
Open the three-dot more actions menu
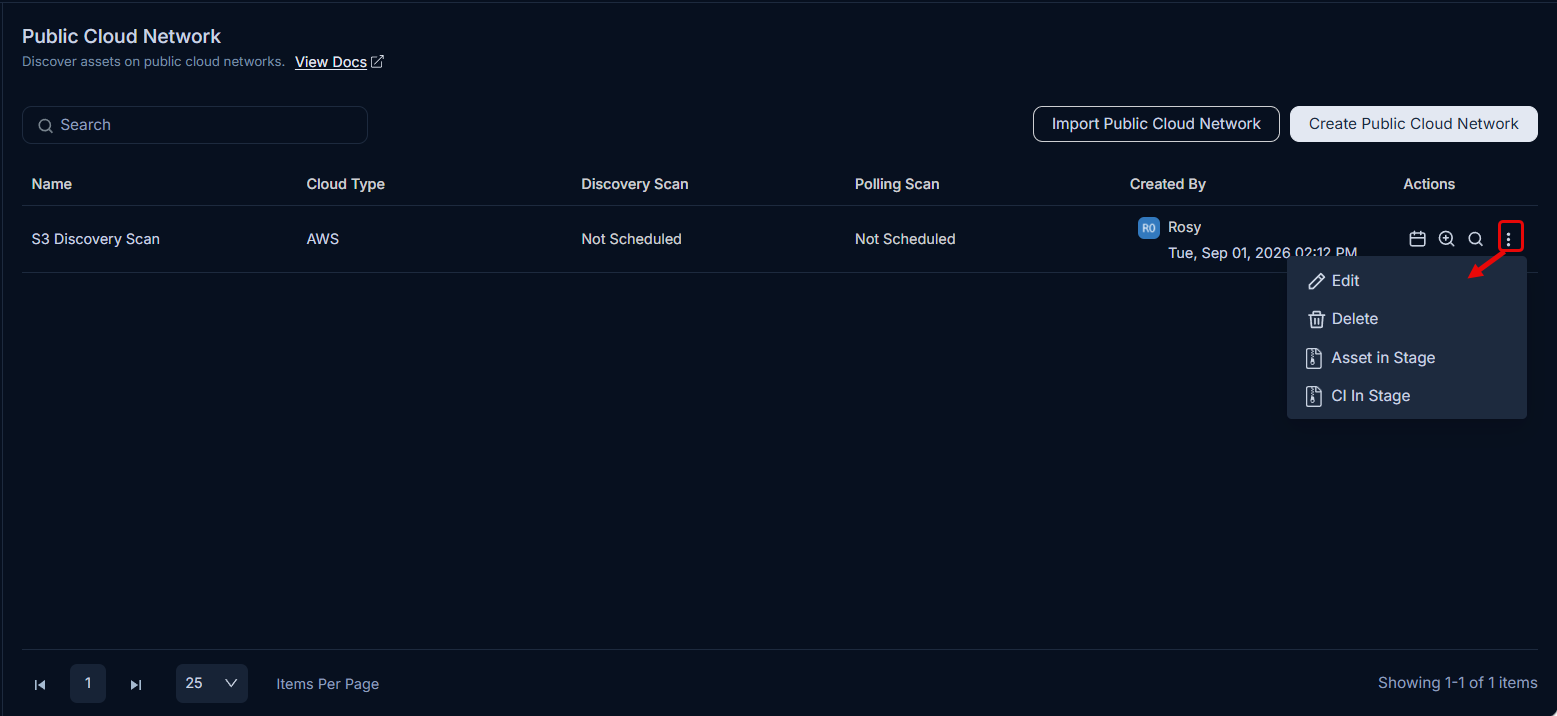pyautogui.click(x=1509, y=238)
